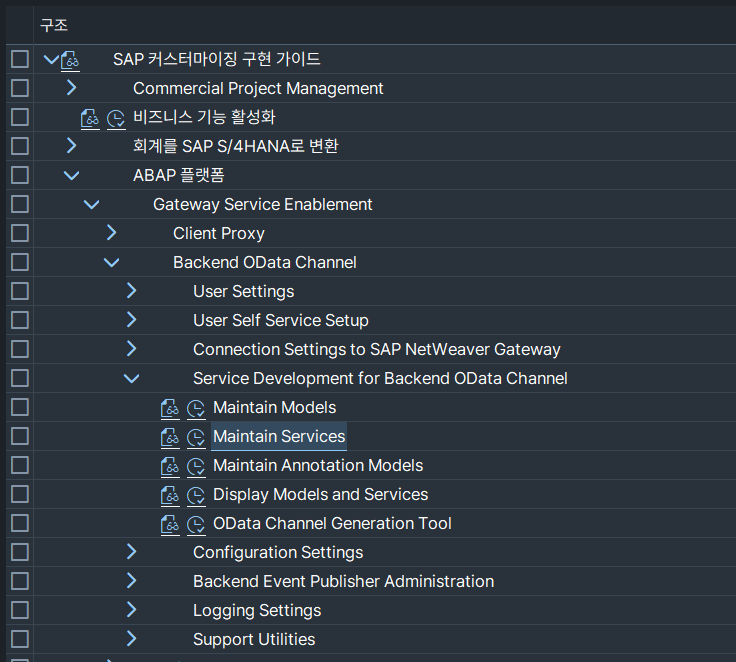This screenshot has width=736, height=662.
Task: Open documentation icon for SAP 커스터마이징 구현 가이드
Action: [70, 61]
